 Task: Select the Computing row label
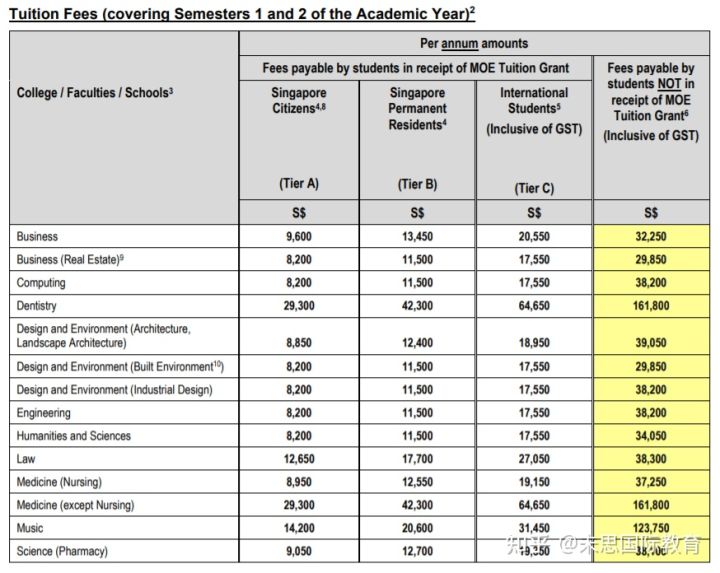coord(41,283)
